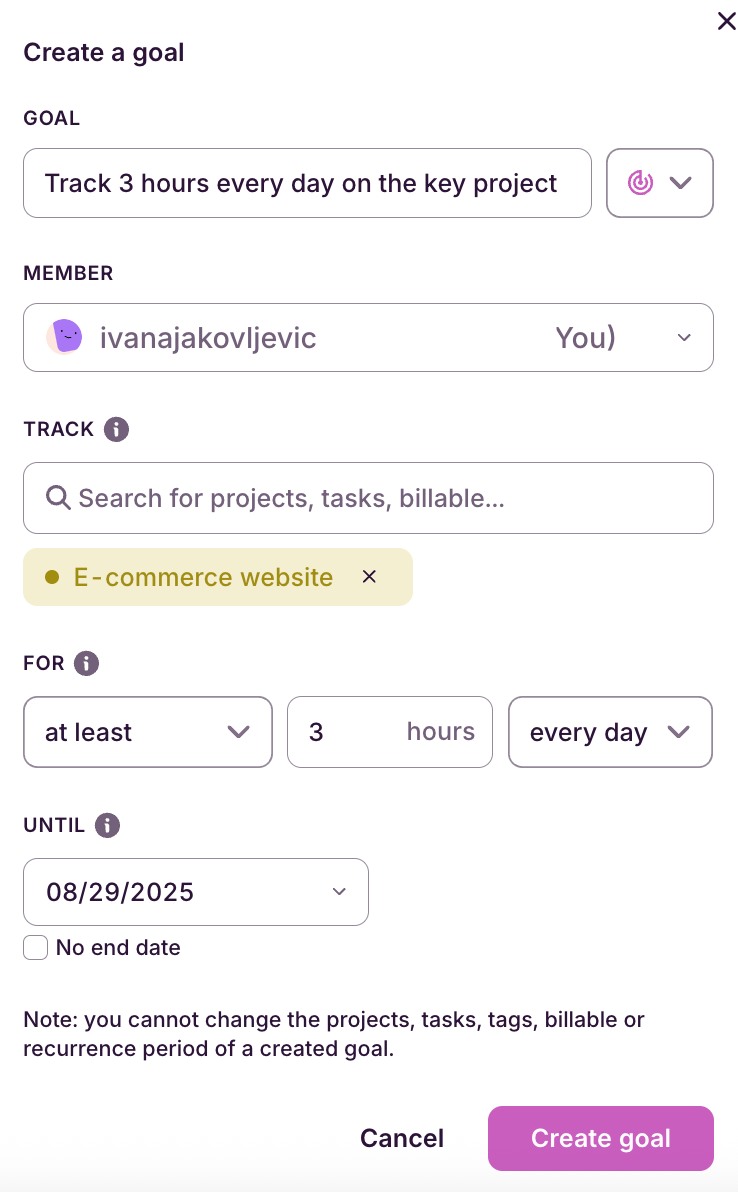The width and height of the screenshot is (738, 1192).
Task: Click the search magnifier icon in Track field
Action: pos(58,498)
